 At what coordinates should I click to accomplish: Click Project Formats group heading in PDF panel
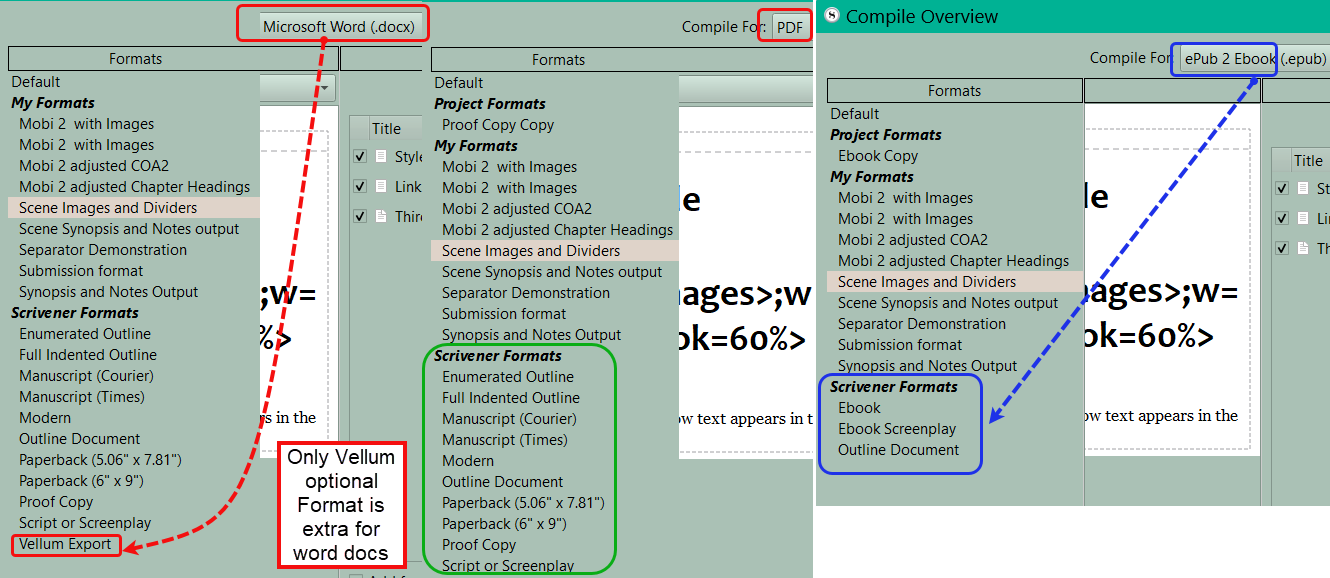[x=490, y=104]
